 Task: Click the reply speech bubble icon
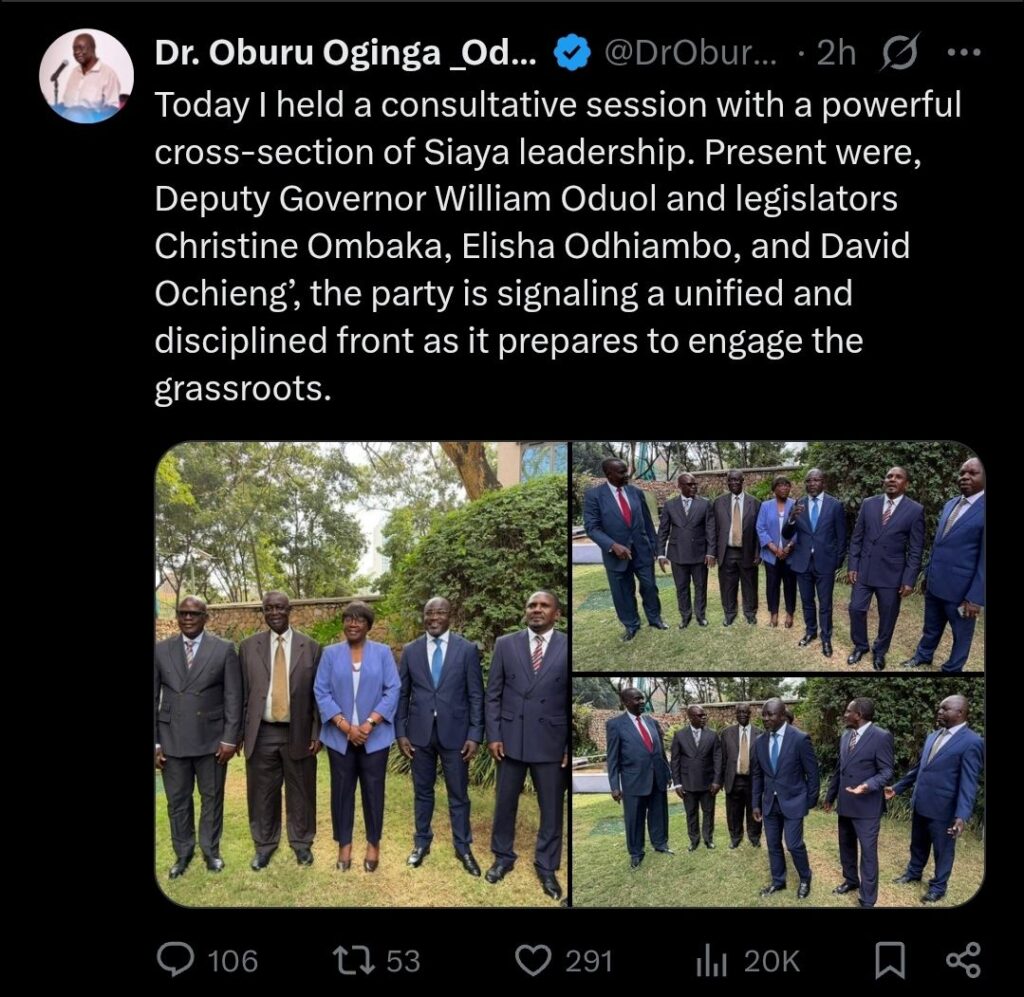[x=175, y=961]
